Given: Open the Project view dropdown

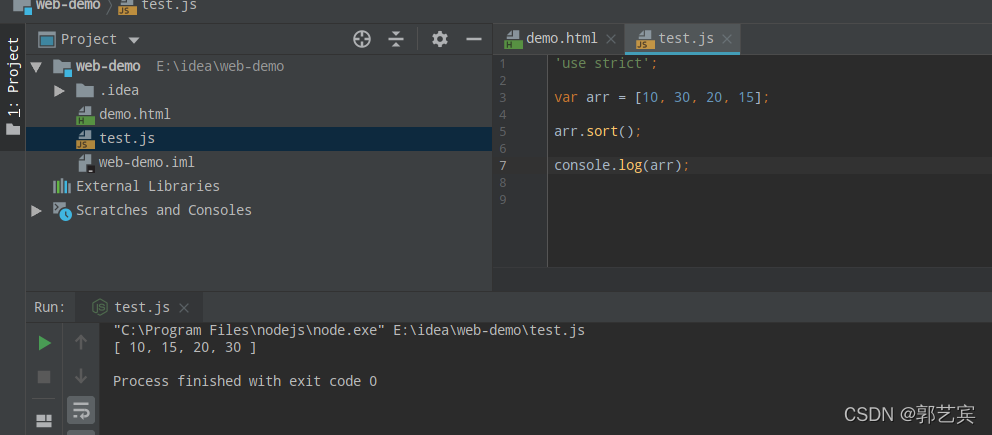Looking at the screenshot, I should point(133,40).
